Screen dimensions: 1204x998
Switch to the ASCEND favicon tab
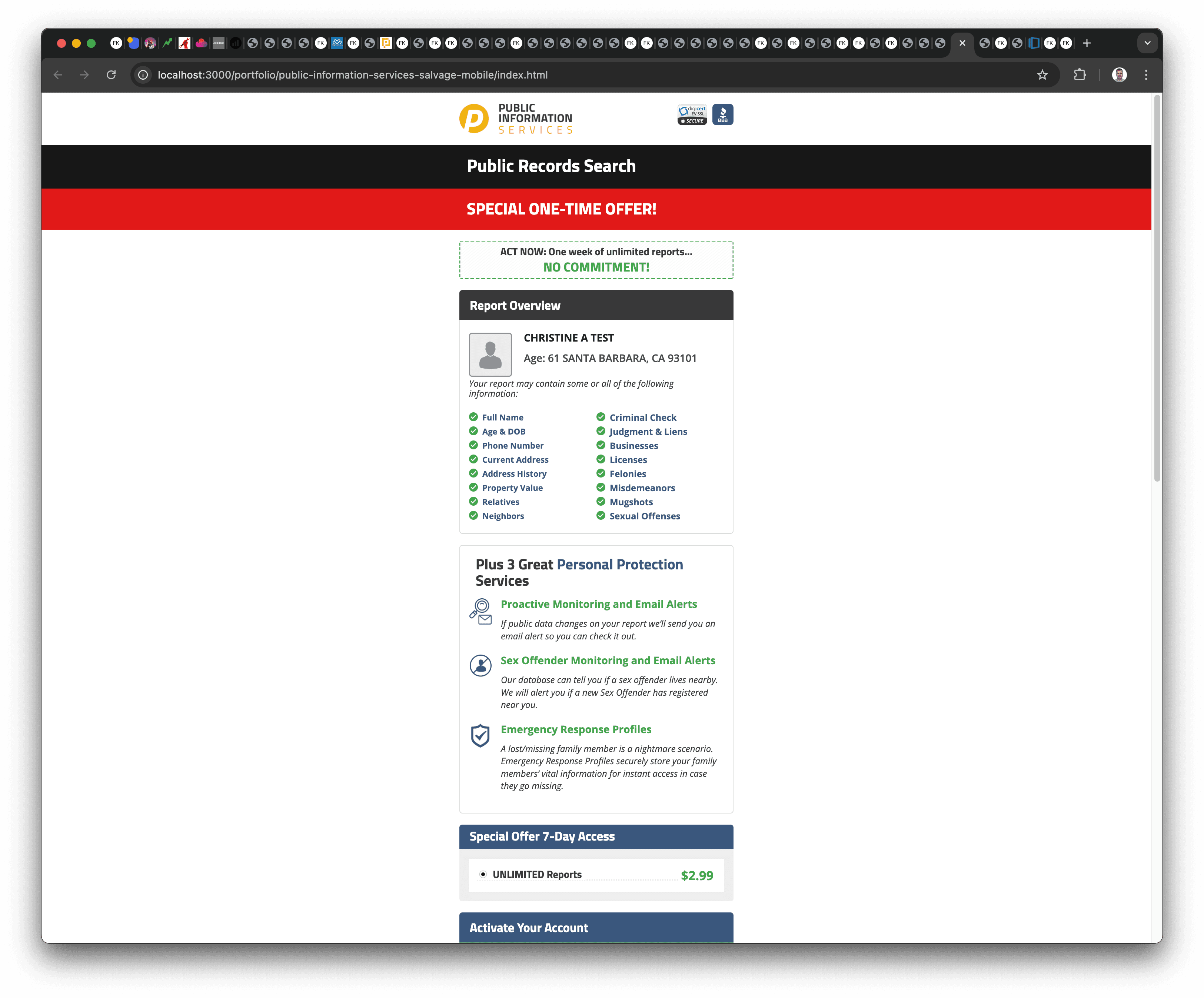pyautogui.click(x=219, y=43)
